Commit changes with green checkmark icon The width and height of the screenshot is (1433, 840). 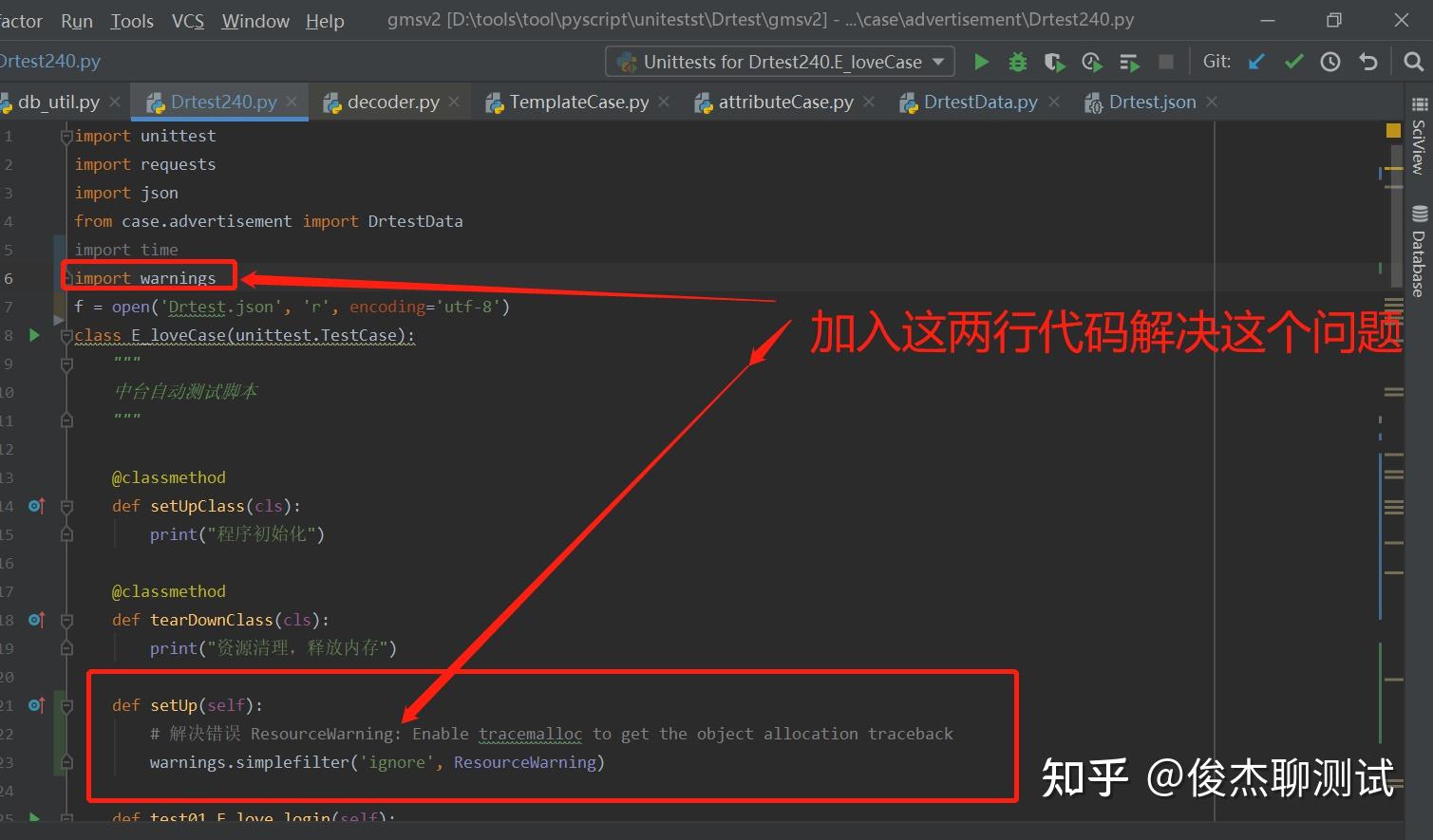pos(1293,61)
